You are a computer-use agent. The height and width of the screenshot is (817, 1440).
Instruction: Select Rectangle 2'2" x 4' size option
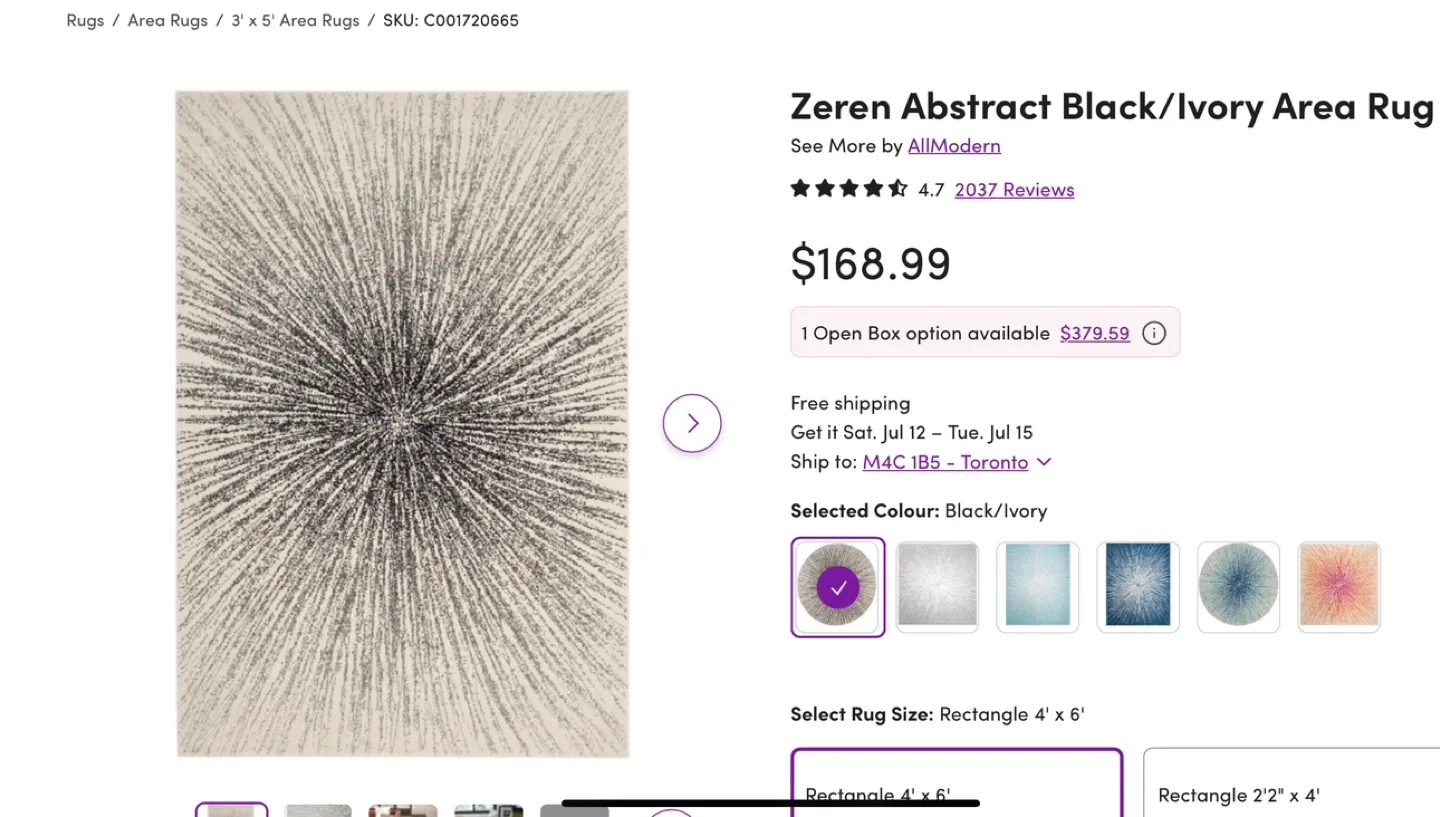coord(1292,782)
